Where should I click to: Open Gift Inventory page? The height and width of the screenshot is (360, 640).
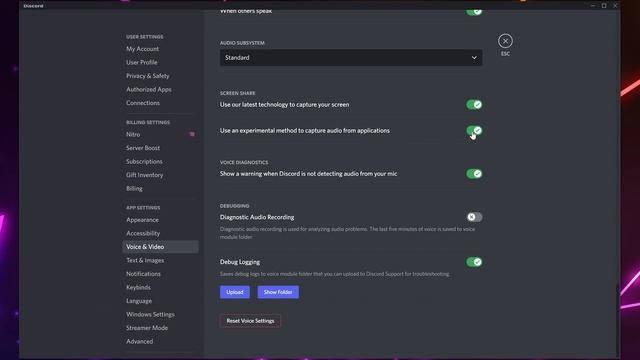(x=144, y=175)
